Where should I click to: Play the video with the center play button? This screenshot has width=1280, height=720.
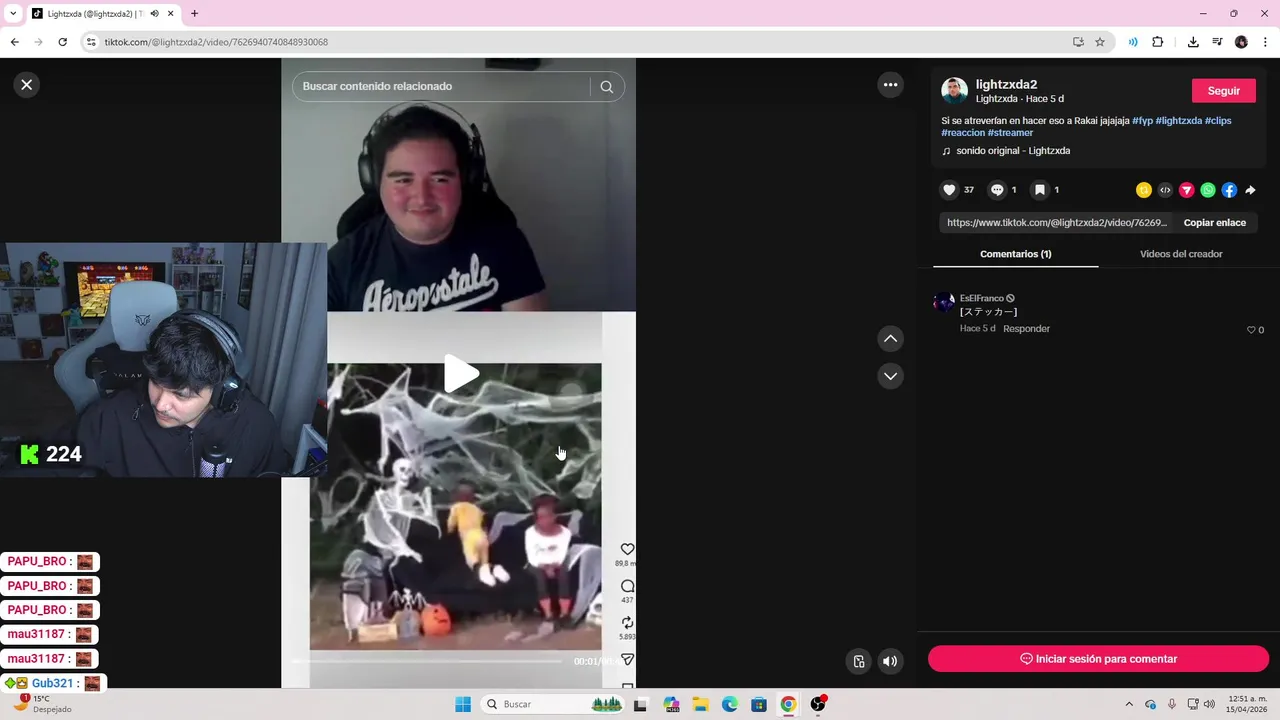click(461, 373)
